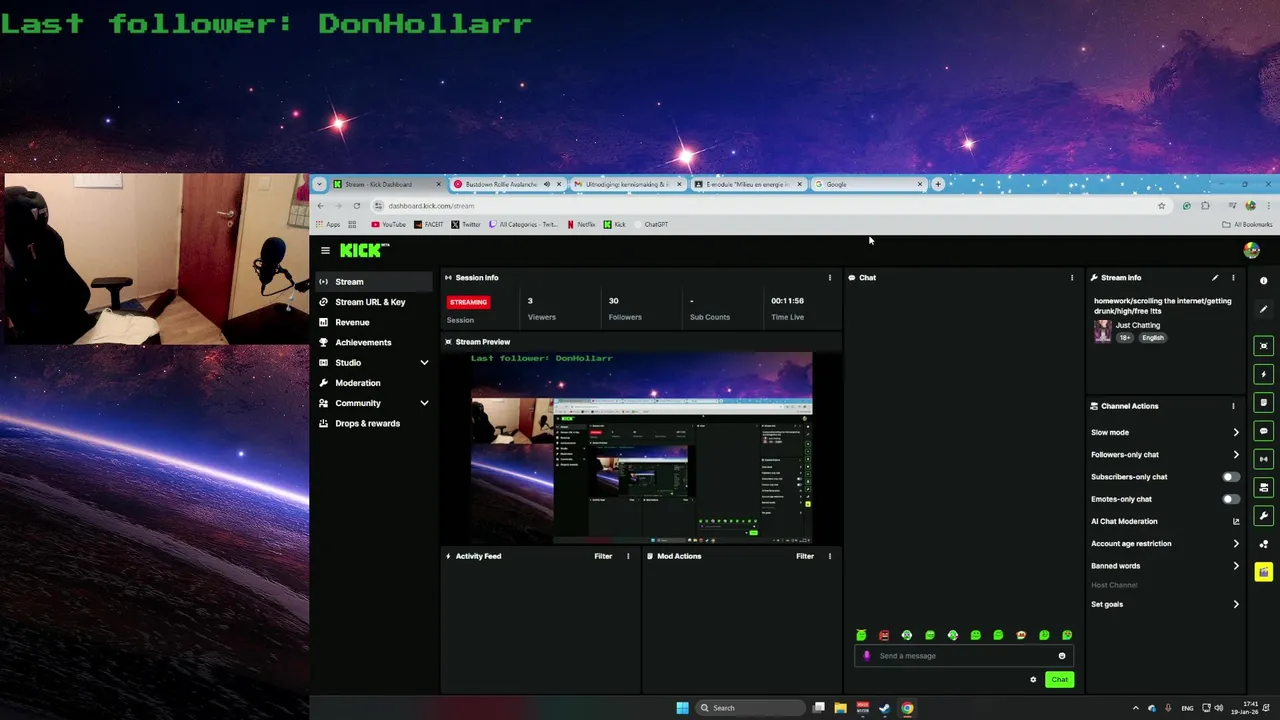The image size is (1280, 720).
Task: Toggle the broadcast signal widget in sidebar
Action: (x=1264, y=459)
